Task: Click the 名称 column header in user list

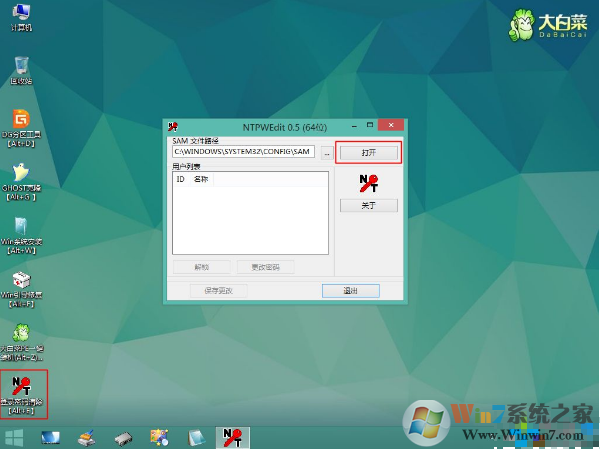Action: coord(200,179)
